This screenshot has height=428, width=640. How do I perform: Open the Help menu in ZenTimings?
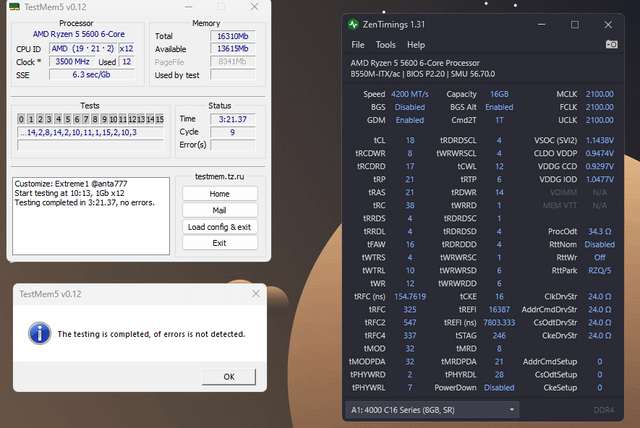coord(416,44)
